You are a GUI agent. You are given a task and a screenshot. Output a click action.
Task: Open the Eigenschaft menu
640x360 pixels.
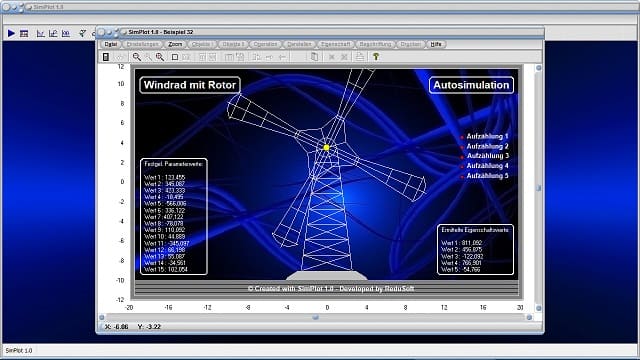[x=336, y=44]
